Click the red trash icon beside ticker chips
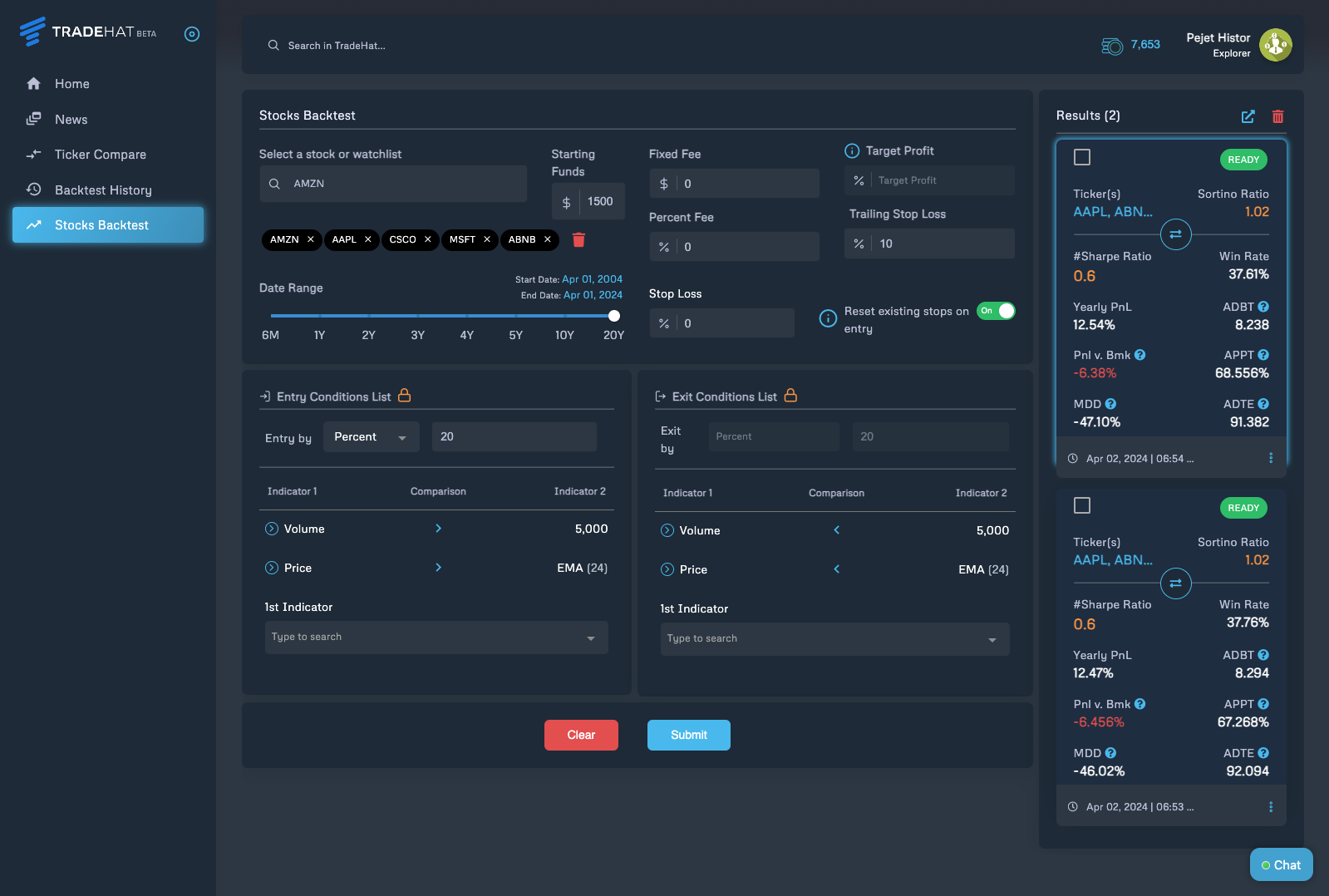Screen dimensions: 1329x896 [578, 239]
